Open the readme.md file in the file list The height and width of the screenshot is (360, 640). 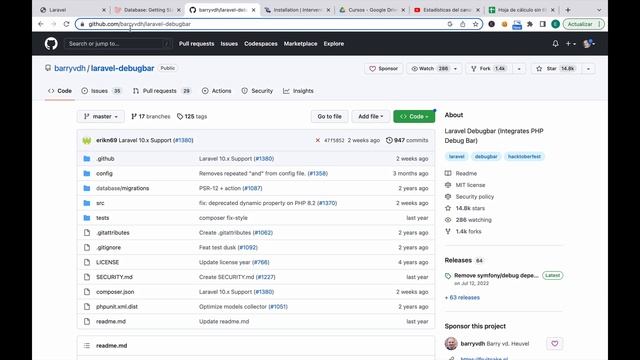pyautogui.click(x=111, y=321)
